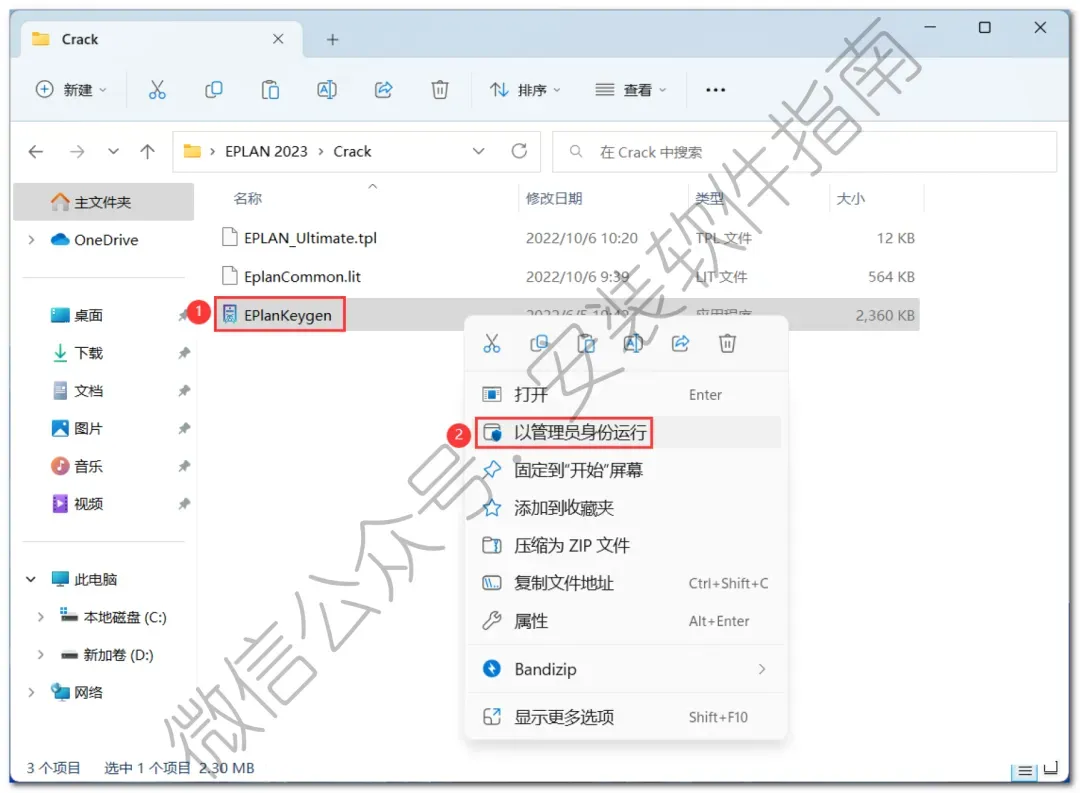Click Rename icon in context menu
The height and width of the screenshot is (793, 1080).
(633, 343)
